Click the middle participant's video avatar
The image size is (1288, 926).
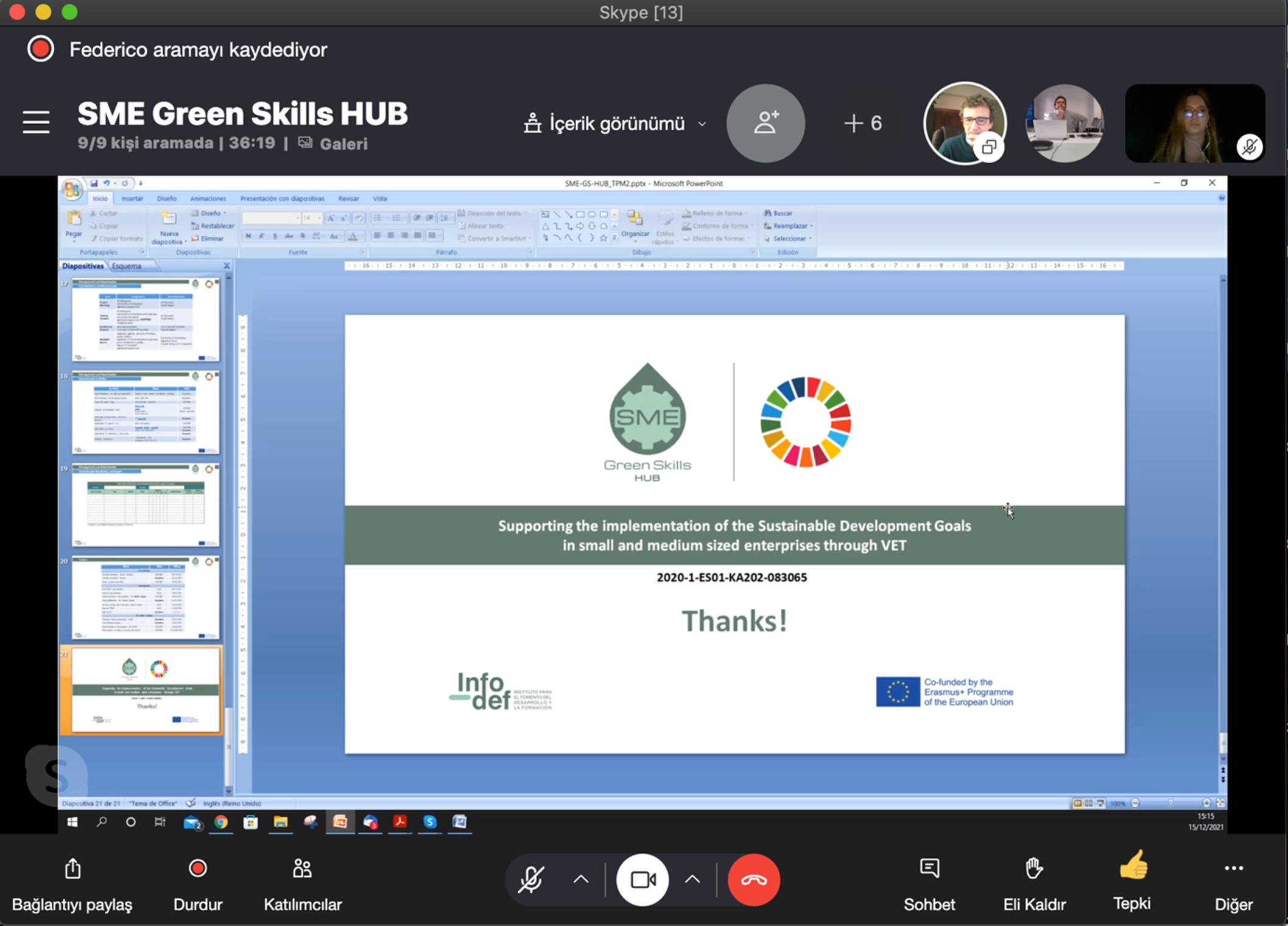[1064, 124]
